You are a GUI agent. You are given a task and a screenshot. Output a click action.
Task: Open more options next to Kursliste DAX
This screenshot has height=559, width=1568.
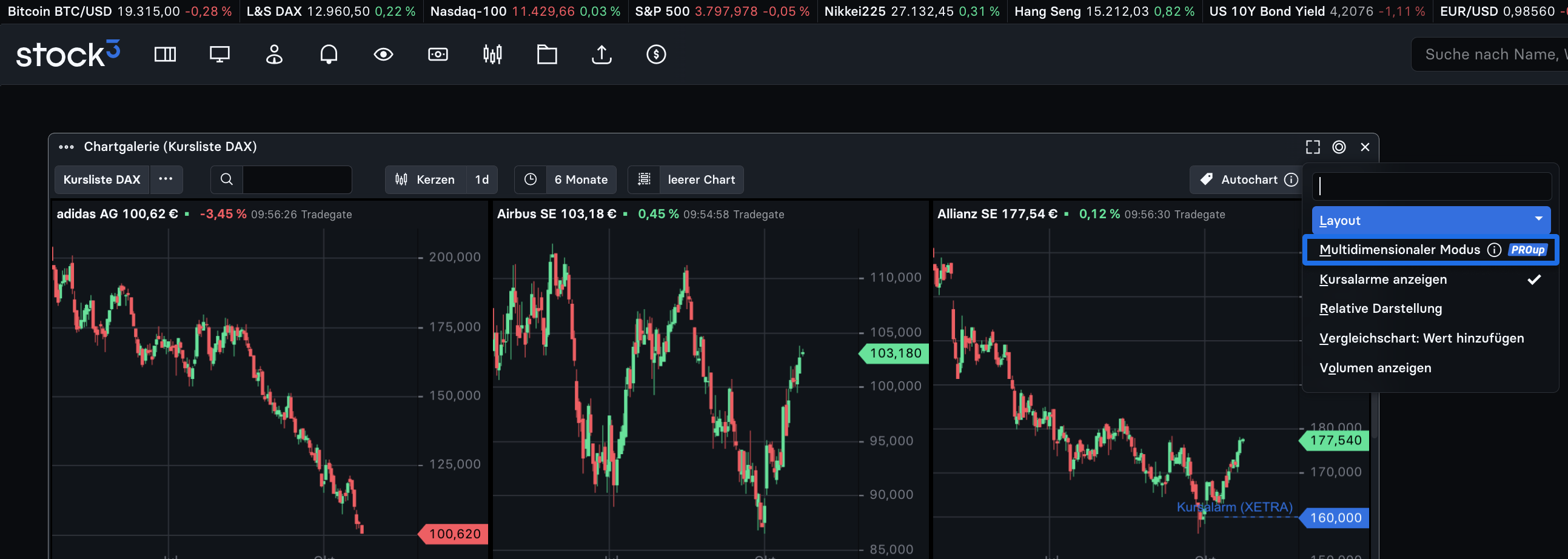coord(166,179)
